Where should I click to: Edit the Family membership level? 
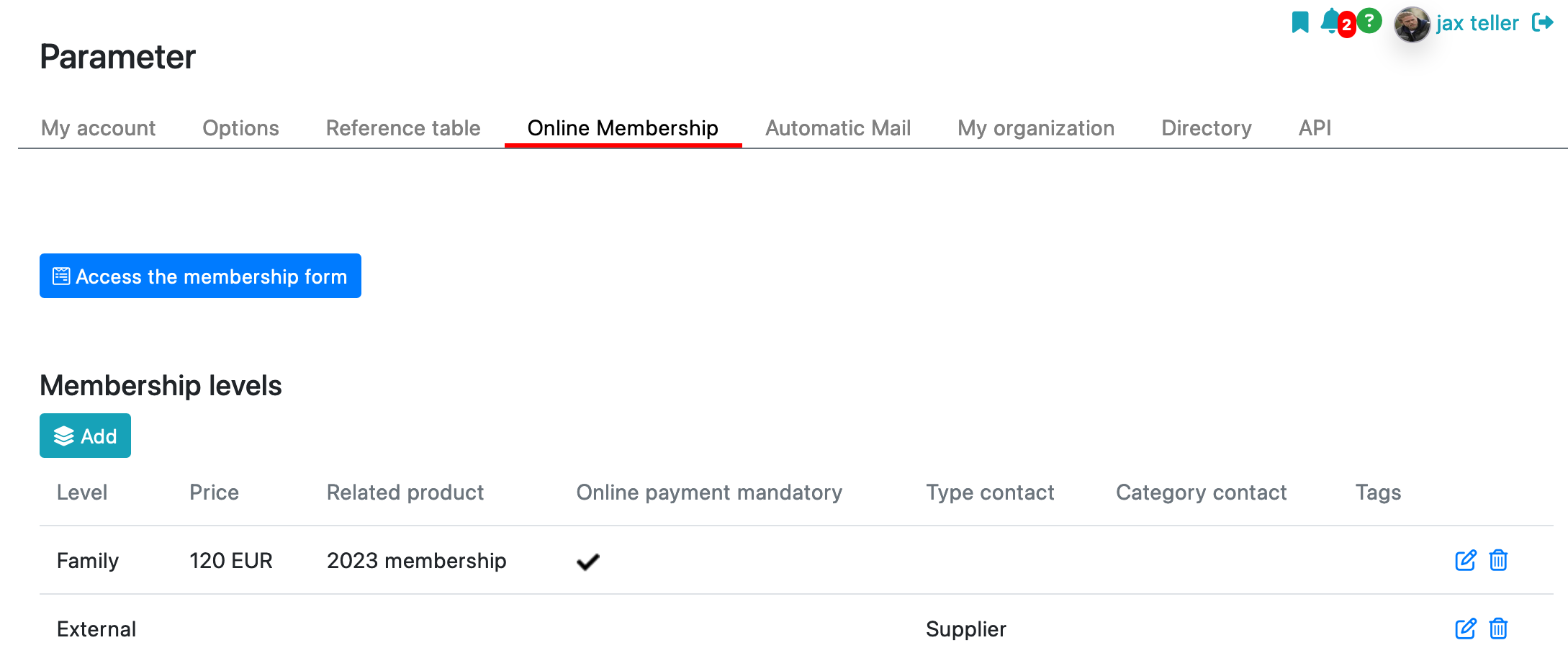click(1465, 560)
